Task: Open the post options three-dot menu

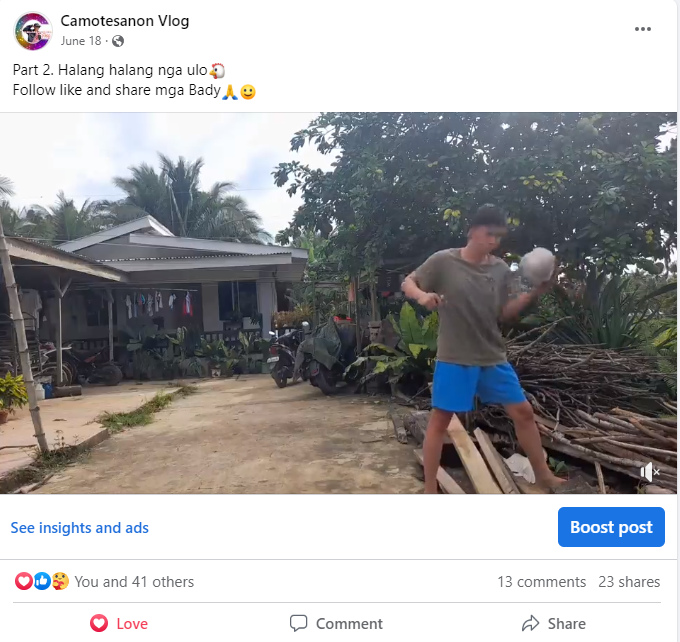Action: point(643,29)
